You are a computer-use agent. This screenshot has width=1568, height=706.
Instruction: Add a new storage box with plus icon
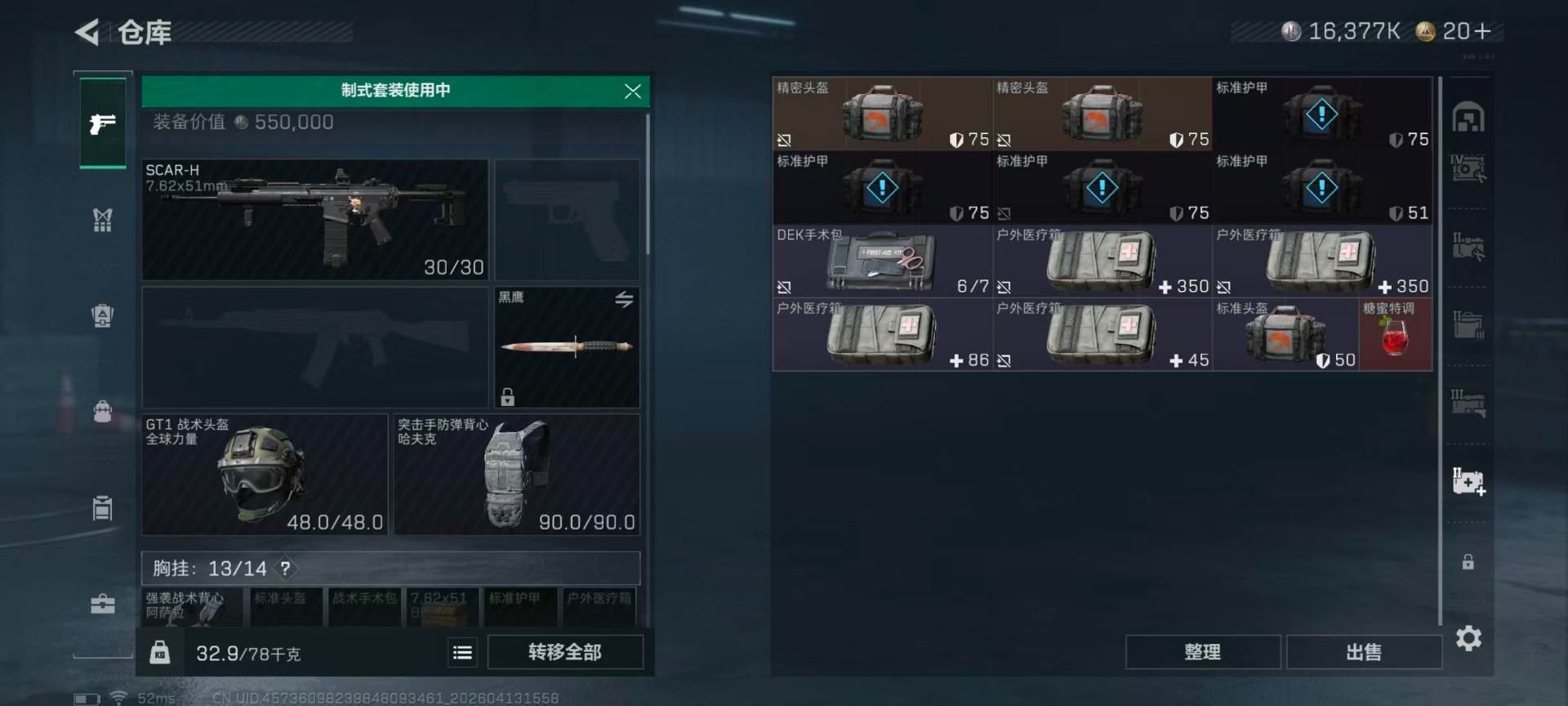[x=1468, y=481]
